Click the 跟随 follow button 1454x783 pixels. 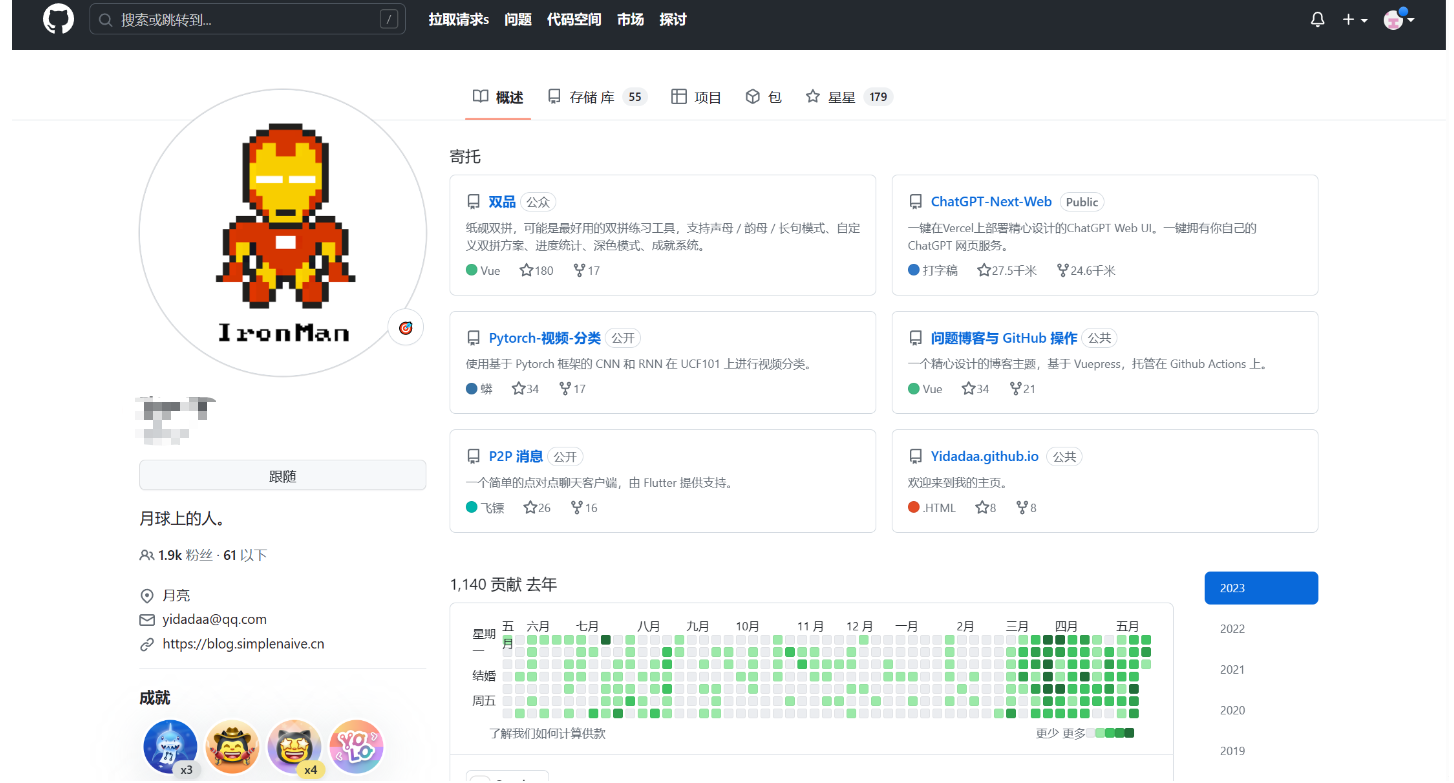283,476
